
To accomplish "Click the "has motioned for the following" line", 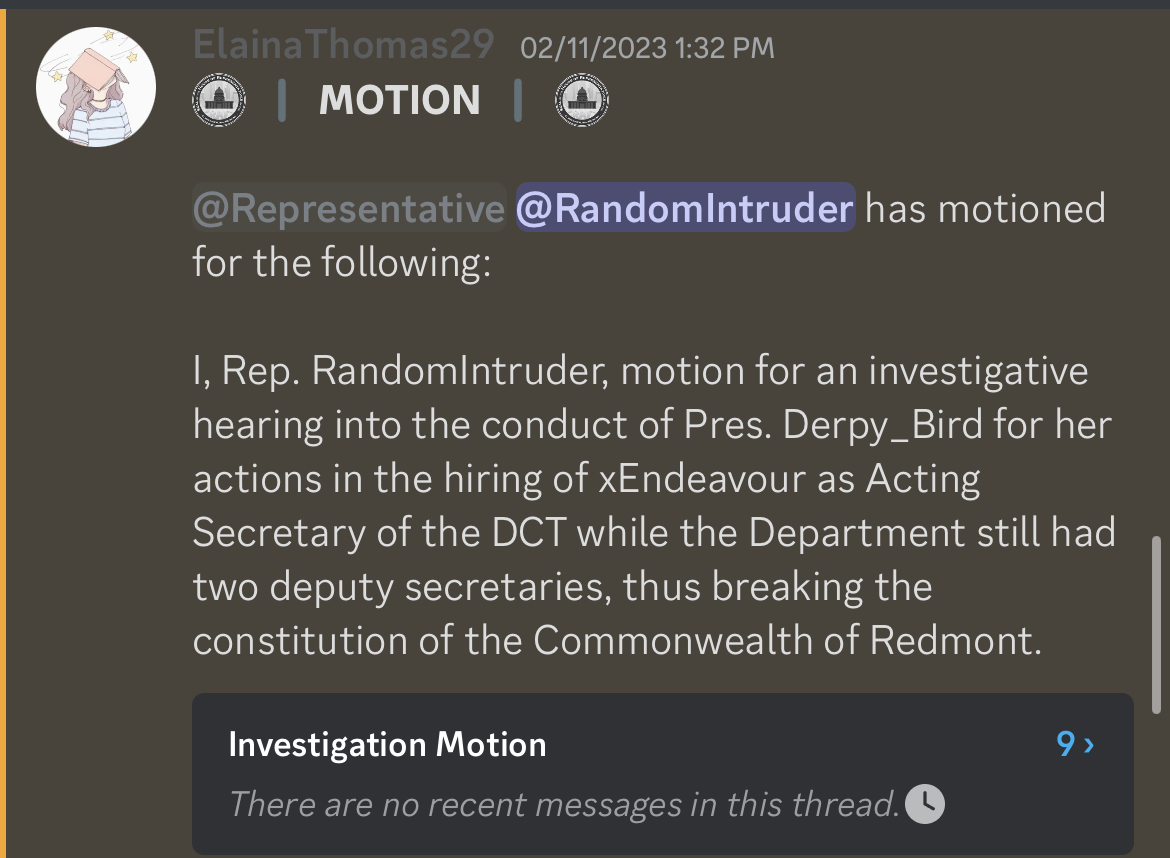I will pos(649,235).
